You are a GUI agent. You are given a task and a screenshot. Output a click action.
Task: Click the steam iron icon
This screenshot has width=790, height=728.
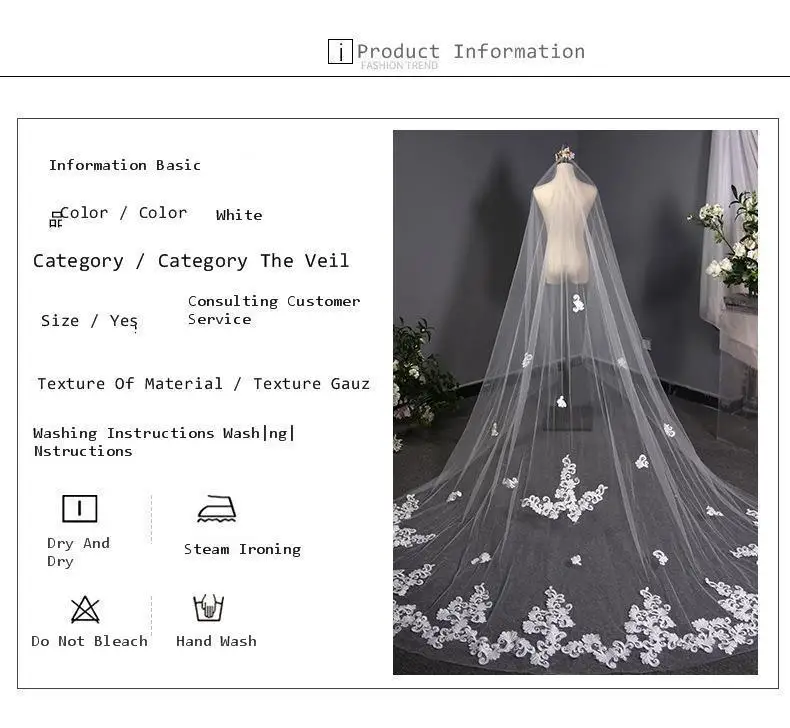tap(217, 509)
